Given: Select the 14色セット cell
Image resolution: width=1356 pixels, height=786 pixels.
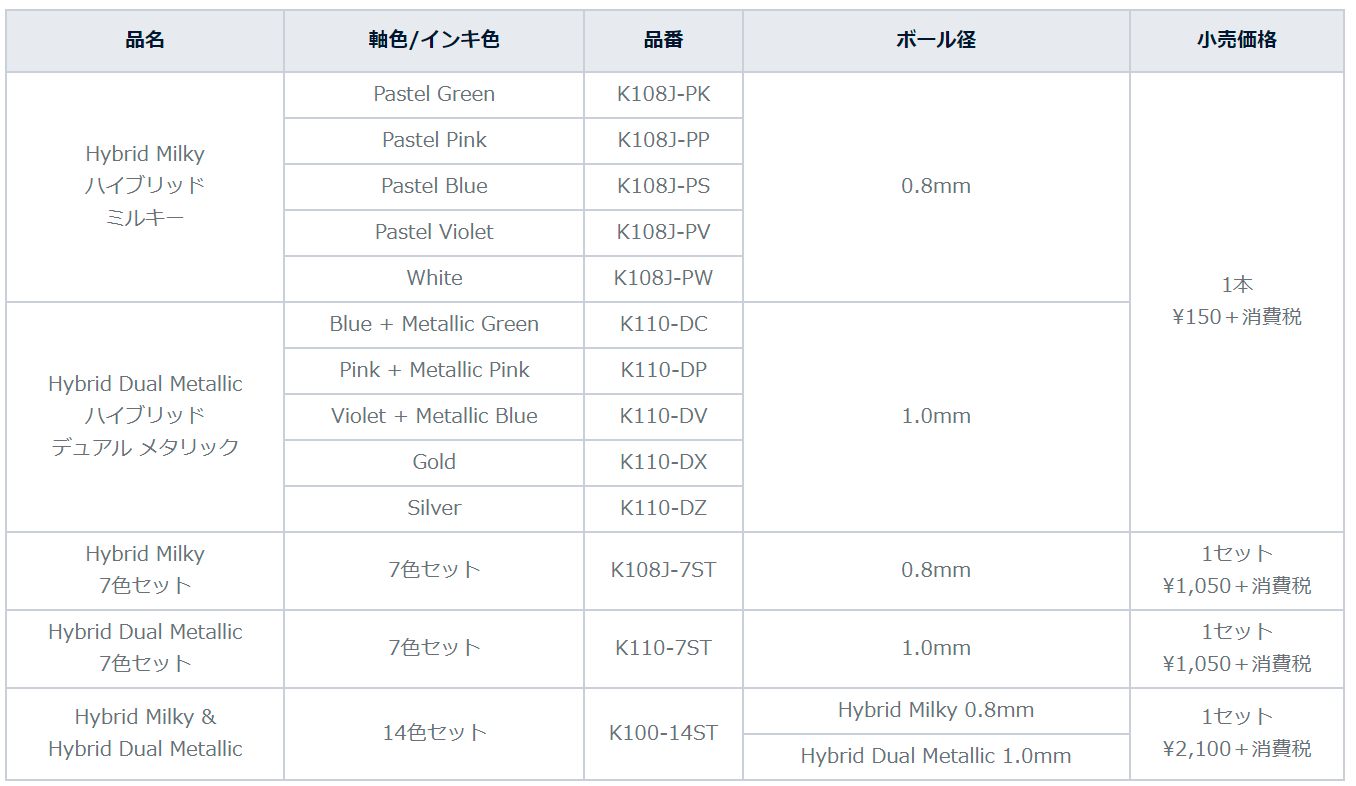Looking at the screenshot, I should (x=434, y=734).
